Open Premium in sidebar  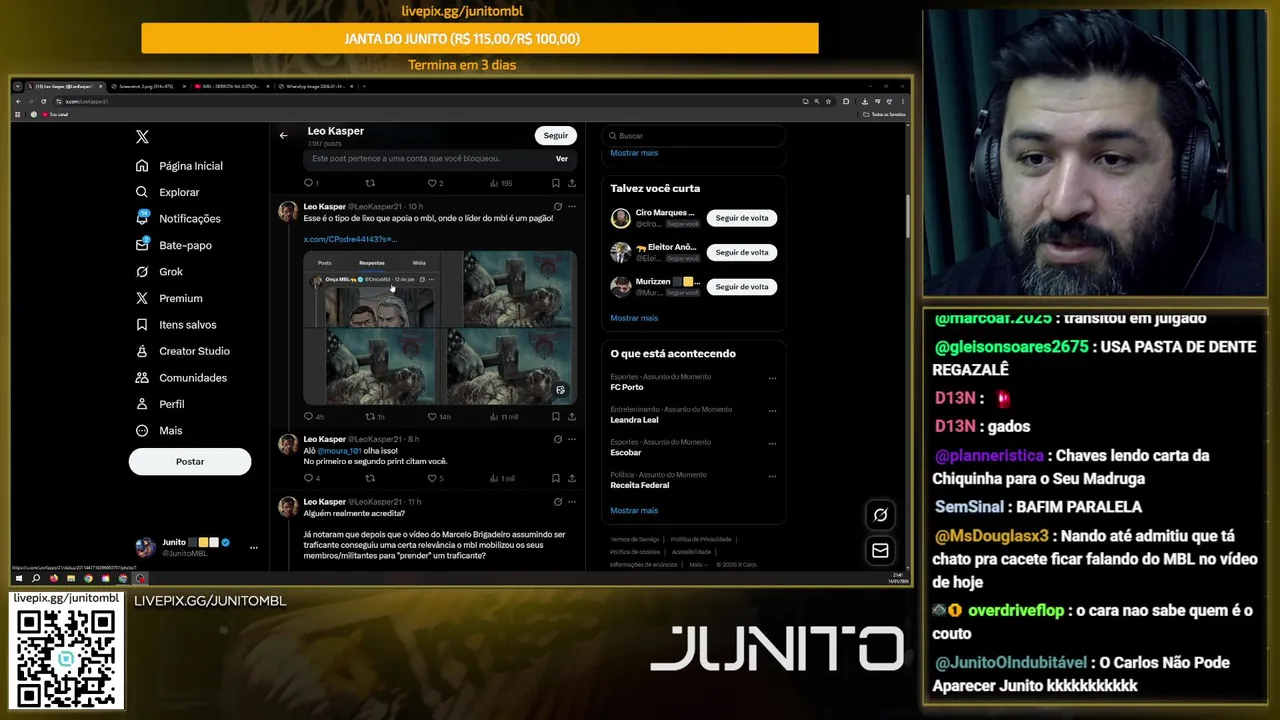coord(169,298)
